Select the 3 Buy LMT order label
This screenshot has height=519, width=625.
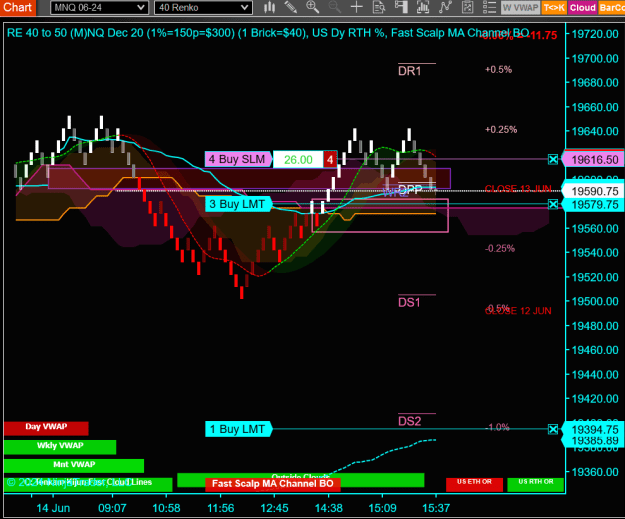coord(238,204)
